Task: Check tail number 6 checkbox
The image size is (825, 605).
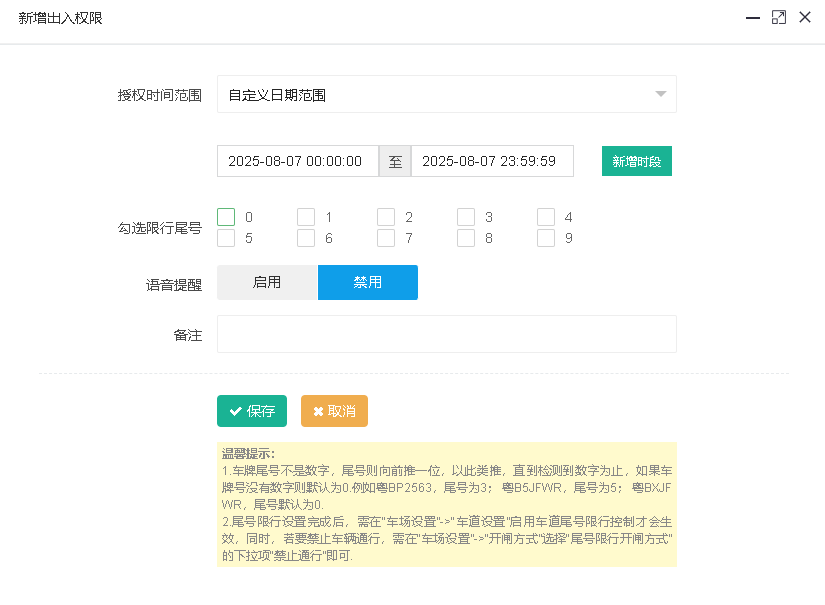Action: pos(306,238)
